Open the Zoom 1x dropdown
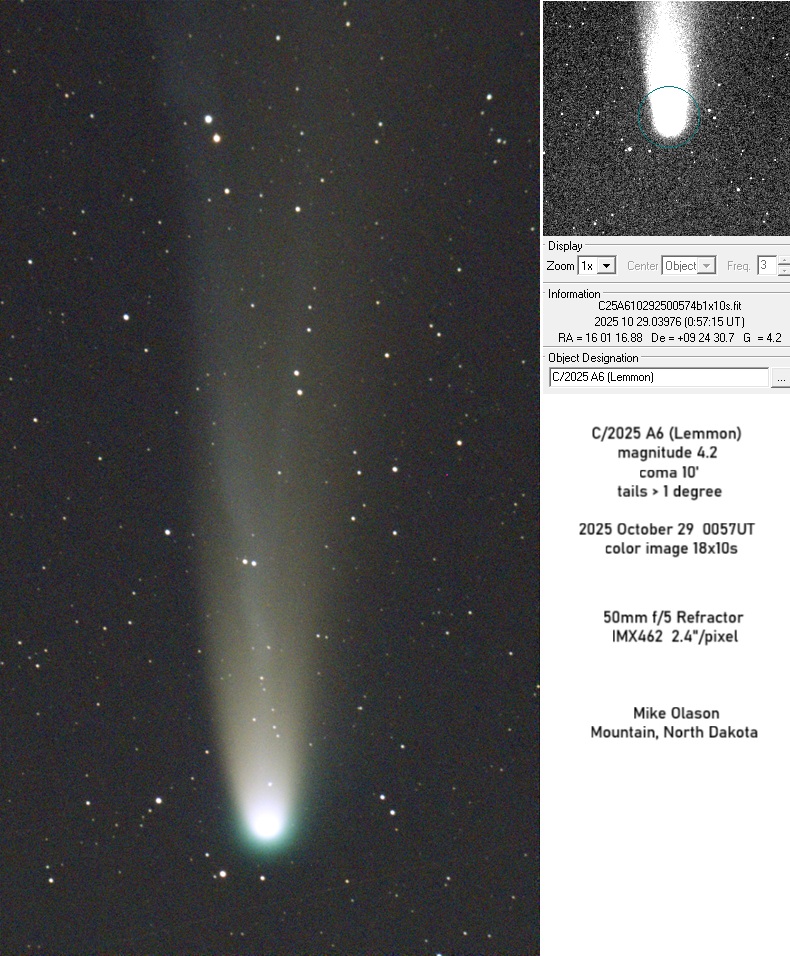 click(606, 266)
